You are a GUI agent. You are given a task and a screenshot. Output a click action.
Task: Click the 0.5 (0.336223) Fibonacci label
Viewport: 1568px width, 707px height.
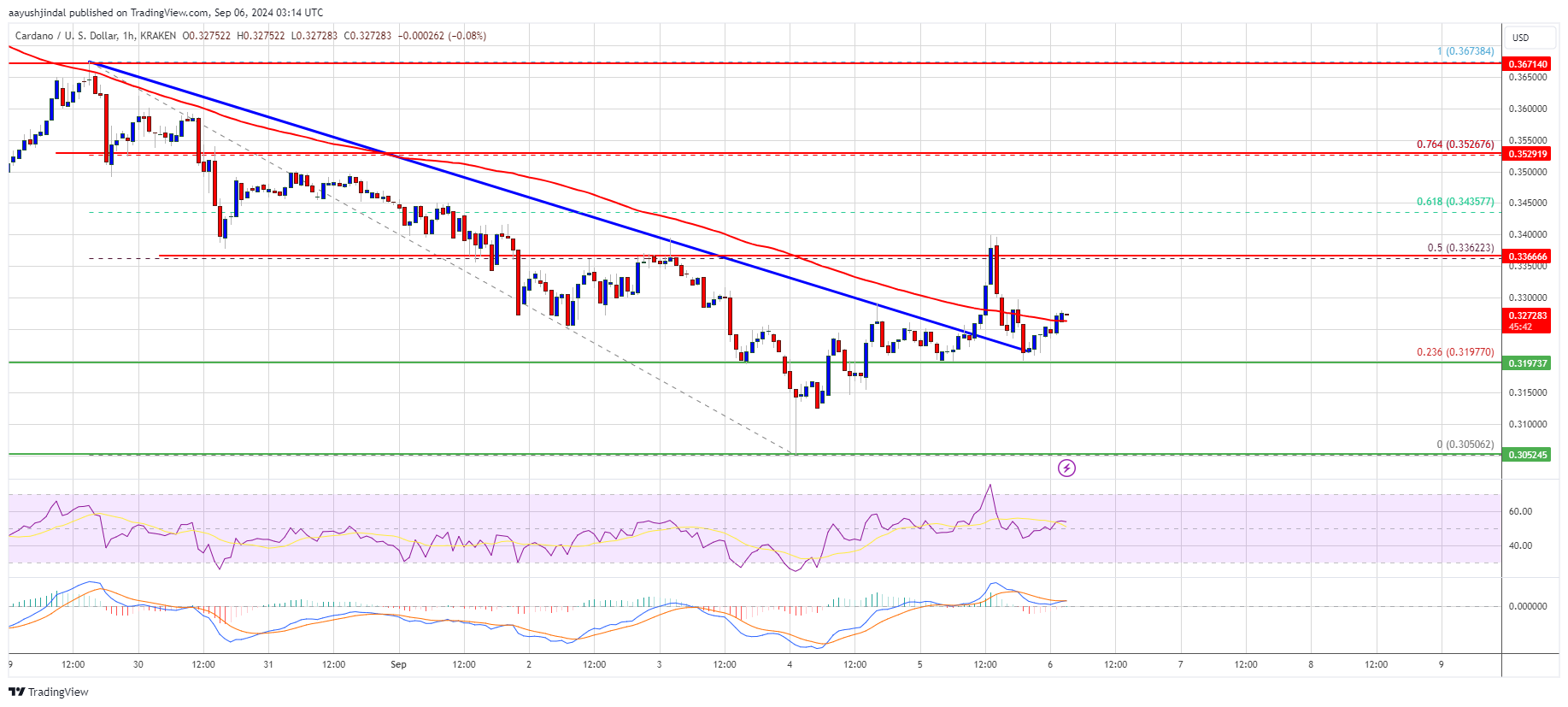coord(1460,248)
